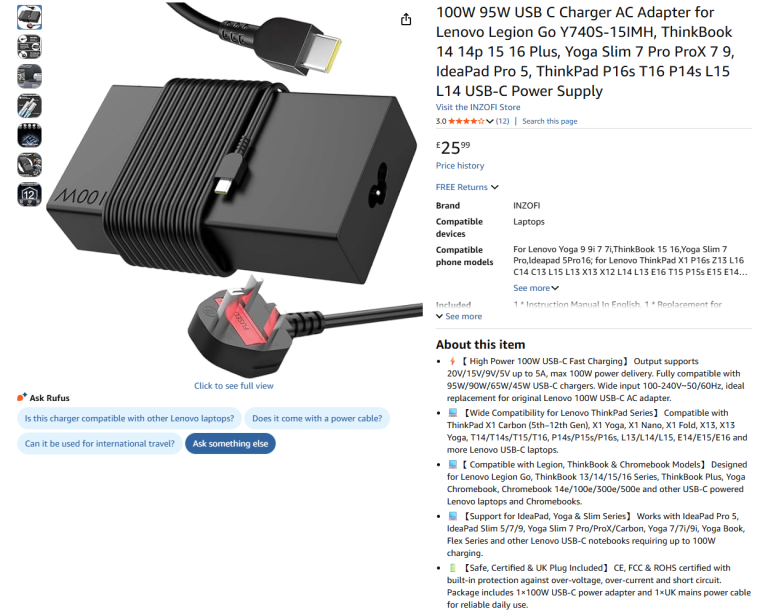Click to see full view of image
The height and width of the screenshot is (612, 768).
coord(234,386)
